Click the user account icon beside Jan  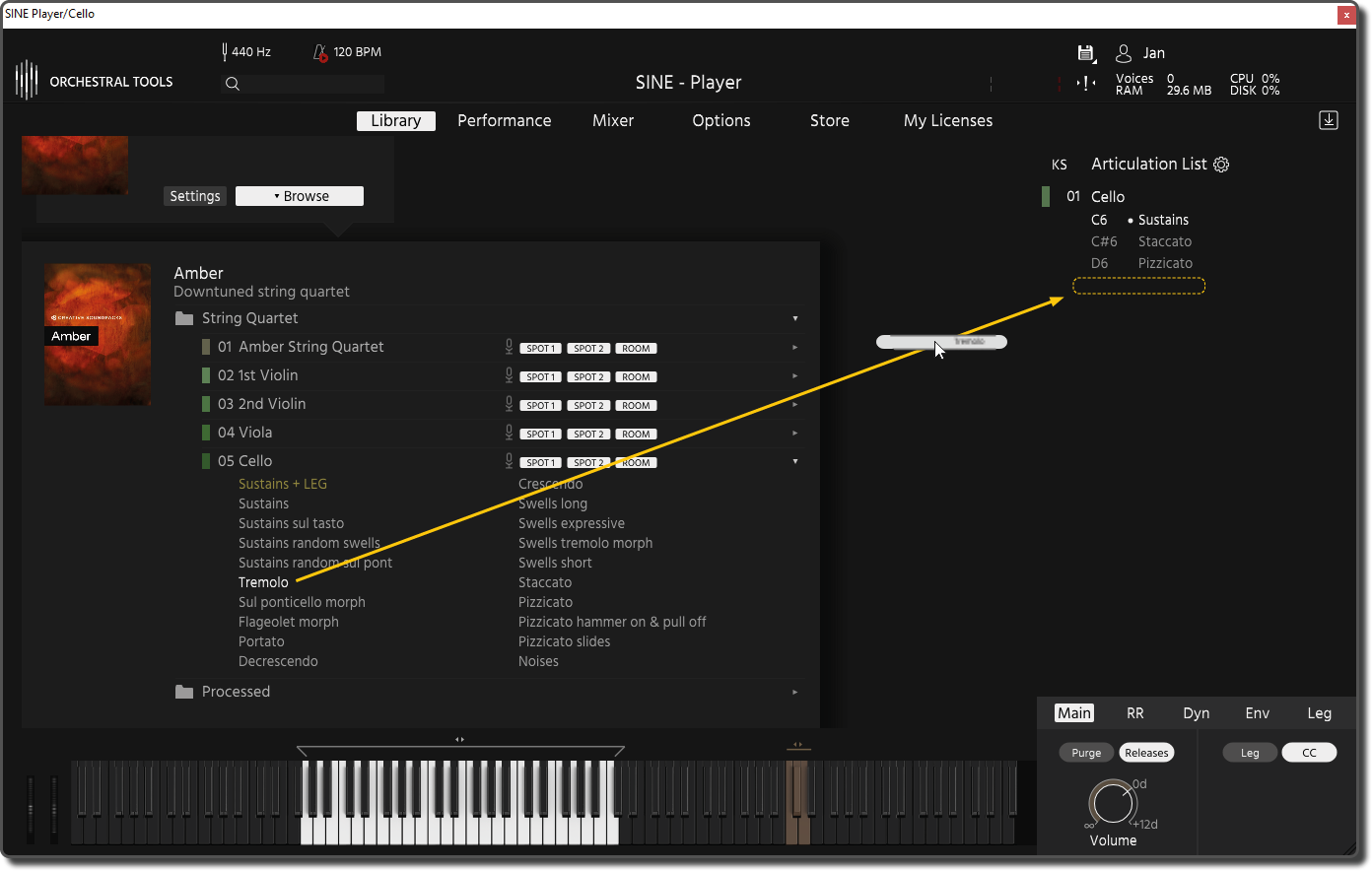point(1124,53)
